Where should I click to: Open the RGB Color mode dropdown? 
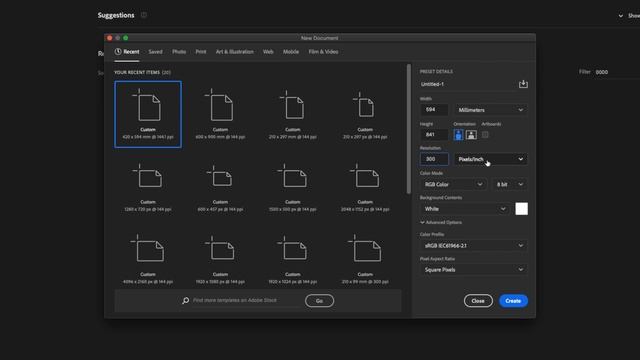(453, 184)
